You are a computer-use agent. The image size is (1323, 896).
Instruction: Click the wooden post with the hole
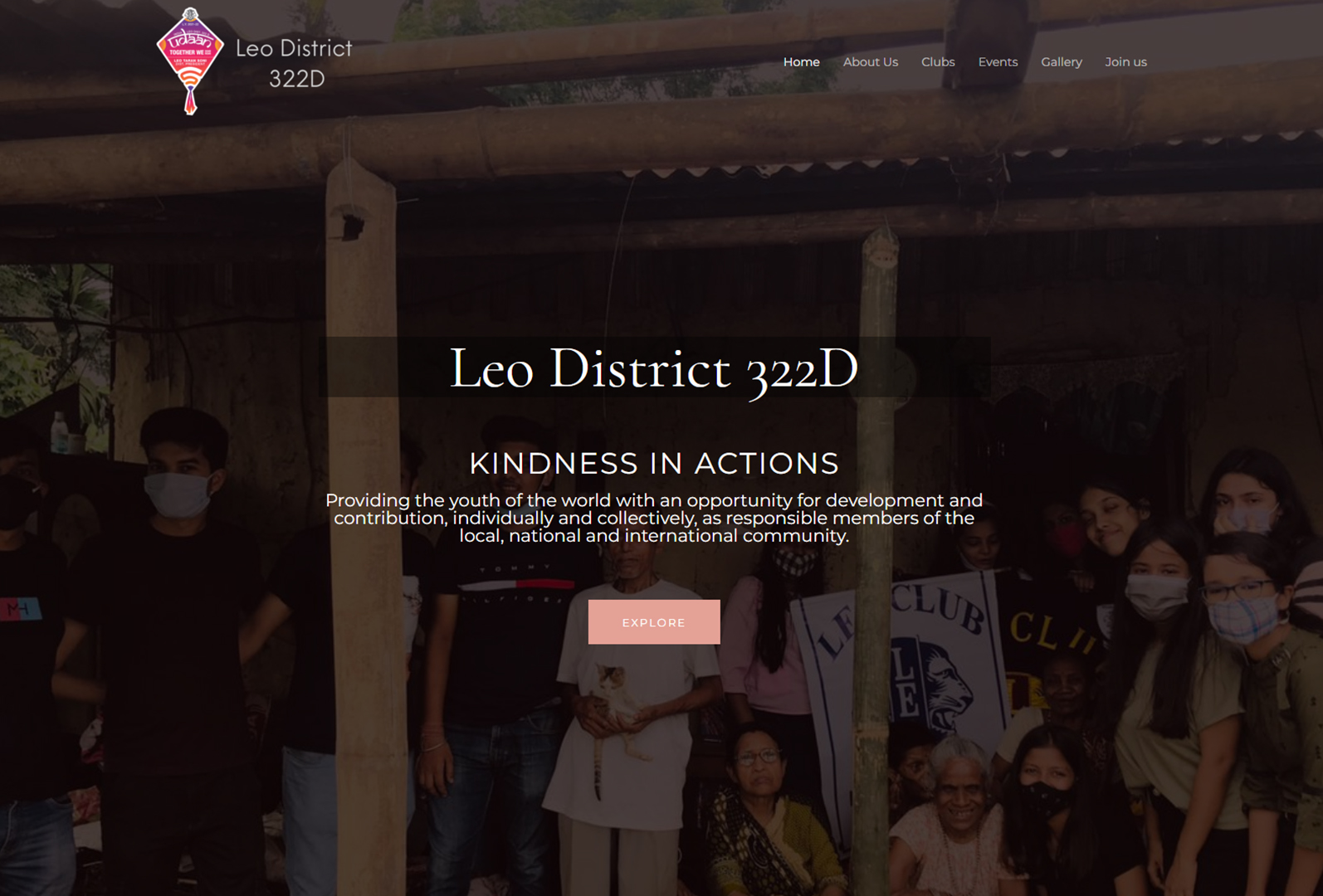pyautogui.click(x=361, y=415)
